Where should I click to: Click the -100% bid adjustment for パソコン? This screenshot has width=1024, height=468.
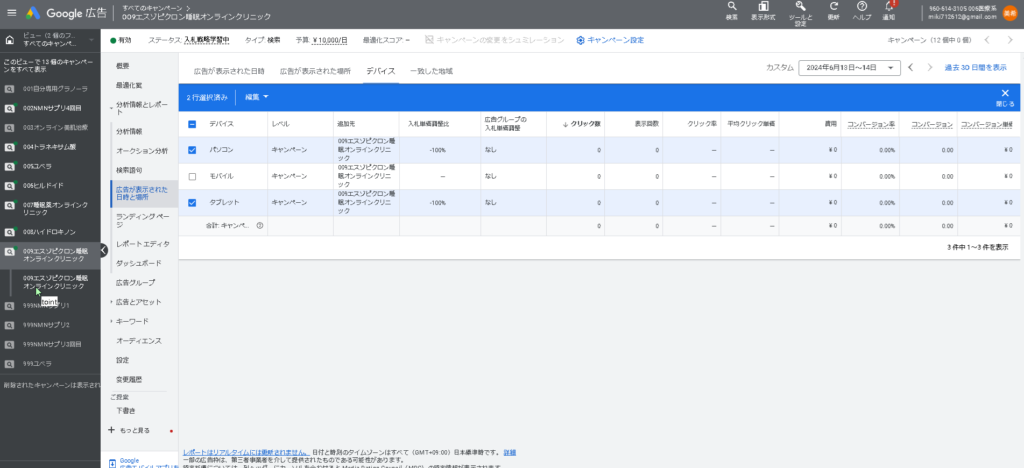[x=437, y=150]
